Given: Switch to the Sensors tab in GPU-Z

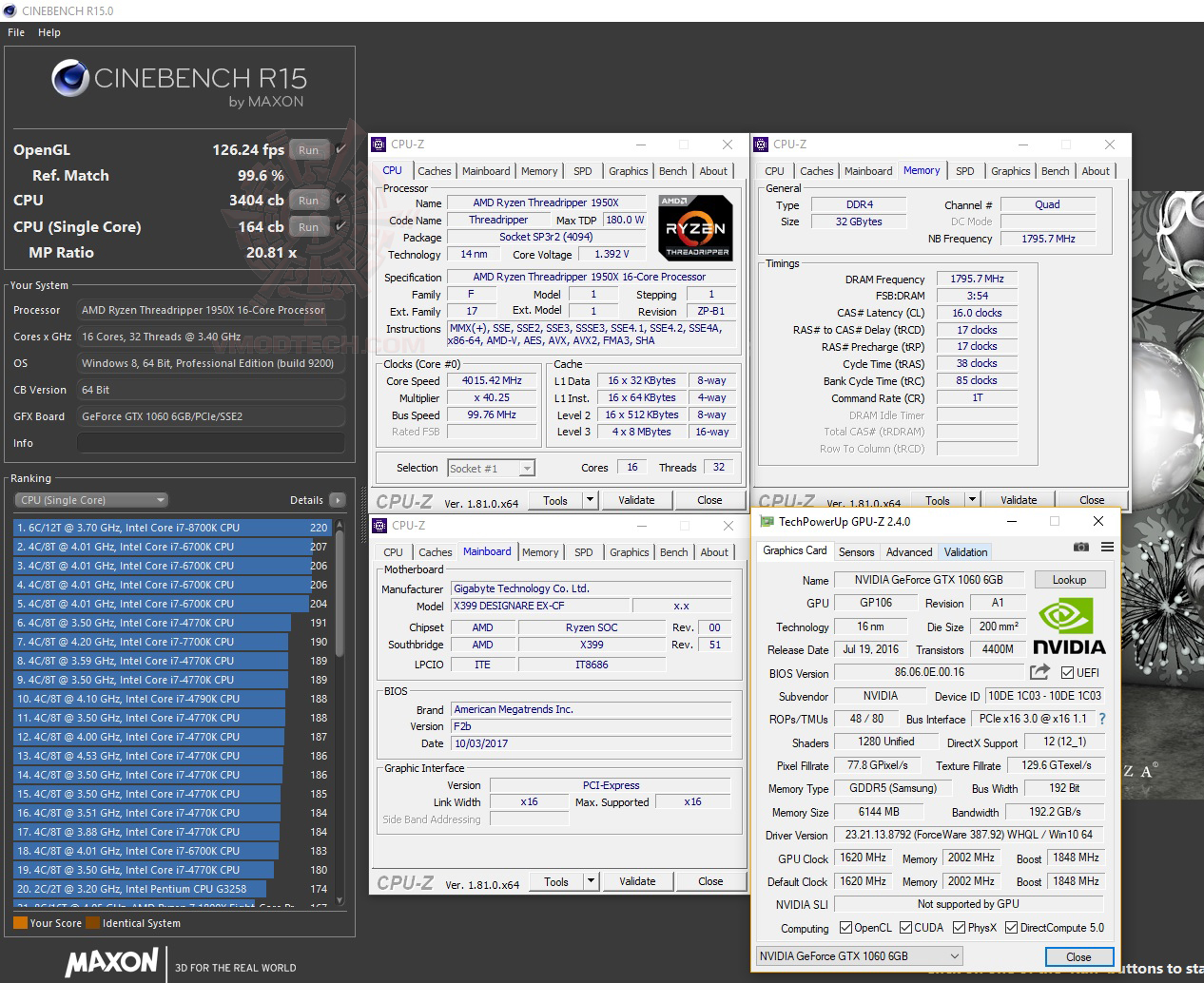Looking at the screenshot, I should 856,551.
